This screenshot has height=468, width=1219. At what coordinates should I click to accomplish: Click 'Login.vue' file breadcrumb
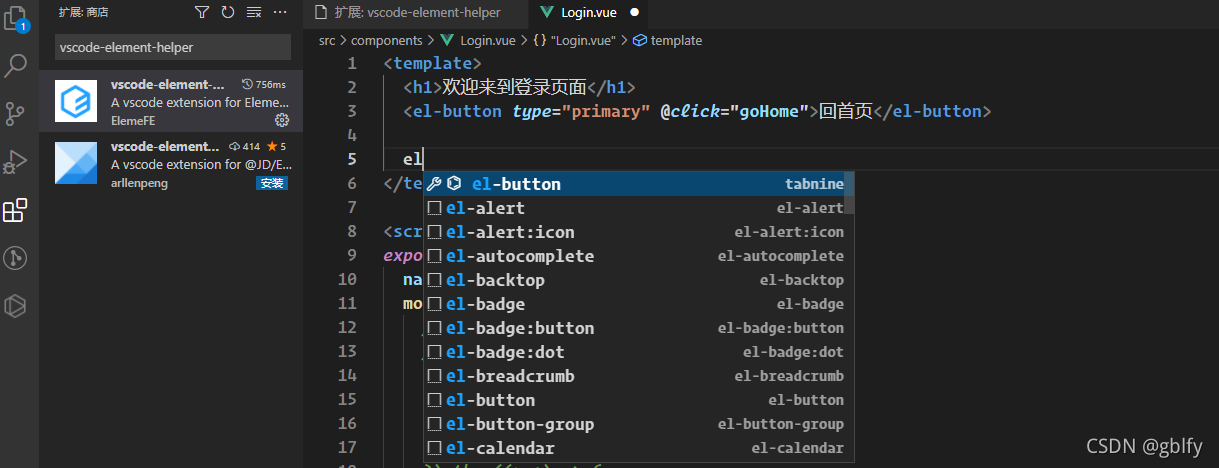(x=487, y=40)
